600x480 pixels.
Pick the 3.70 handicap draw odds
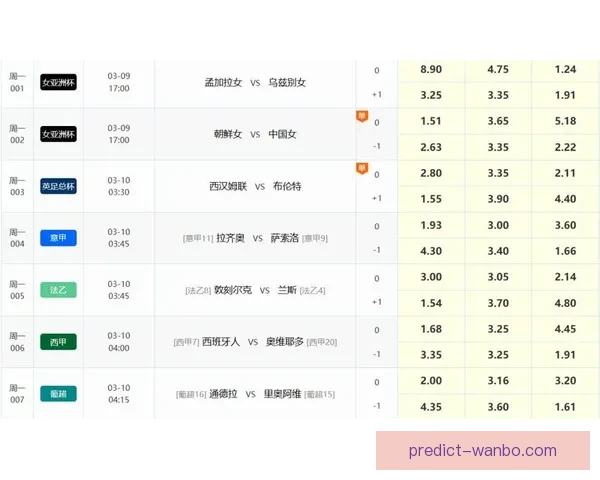point(498,303)
